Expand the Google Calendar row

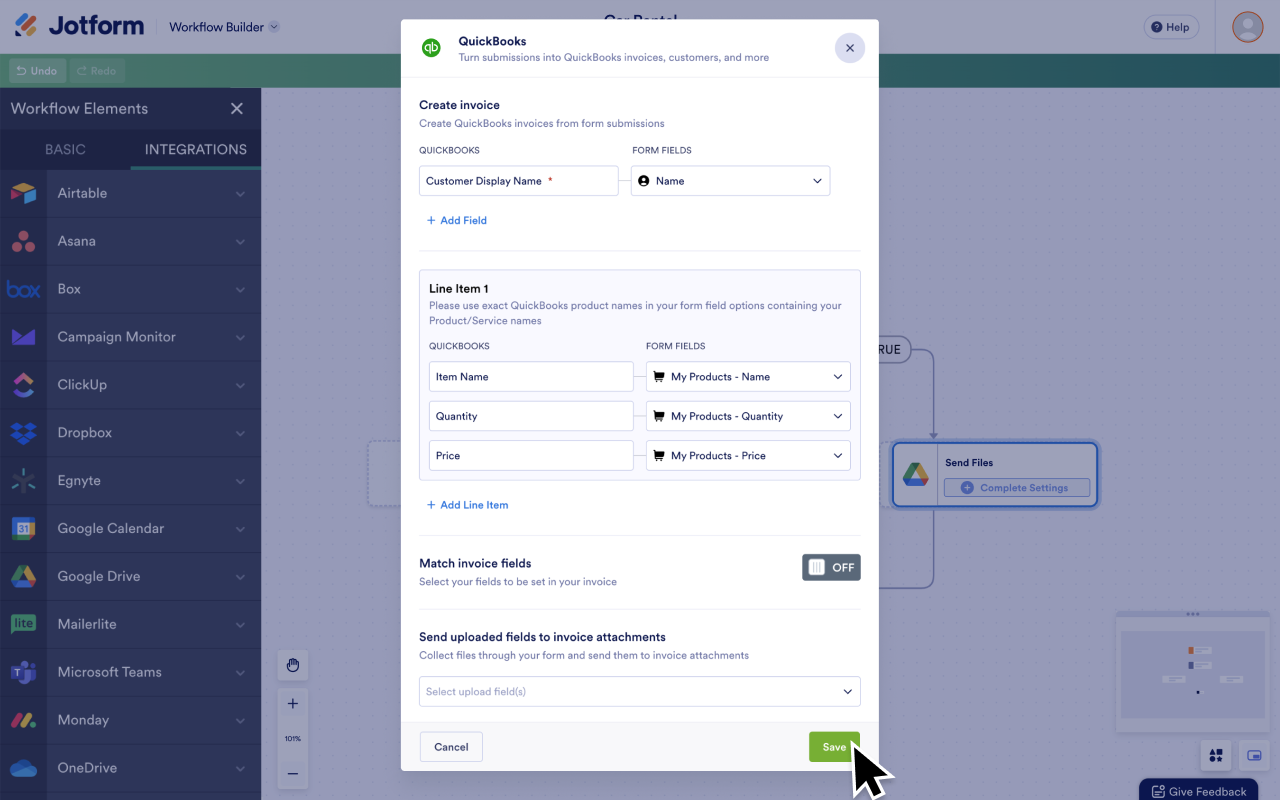point(240,528)
